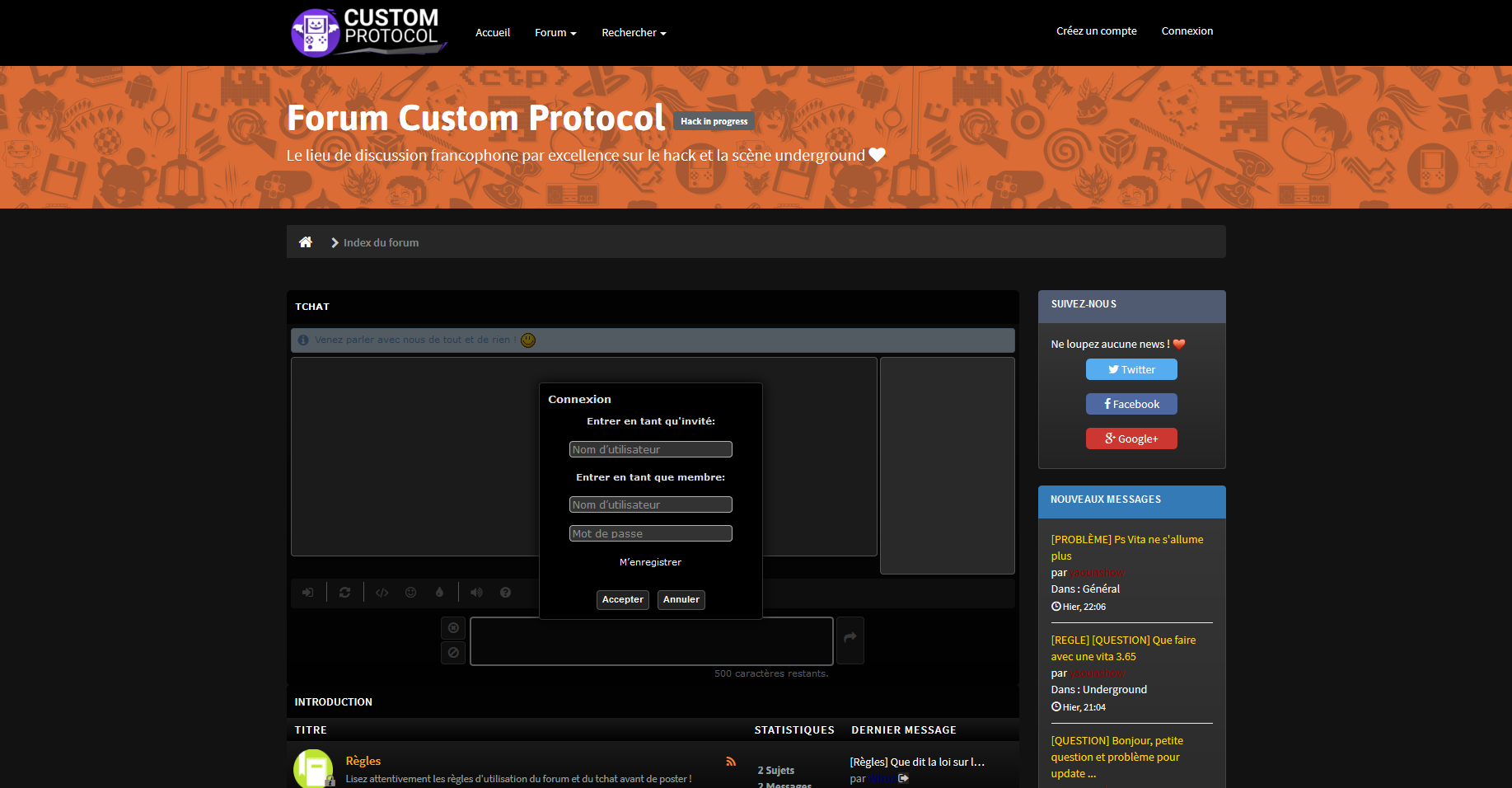Click the RSS feed icon for Règles
The height and width of the screenshot is (788, 1512).
(x=731, y=762)
